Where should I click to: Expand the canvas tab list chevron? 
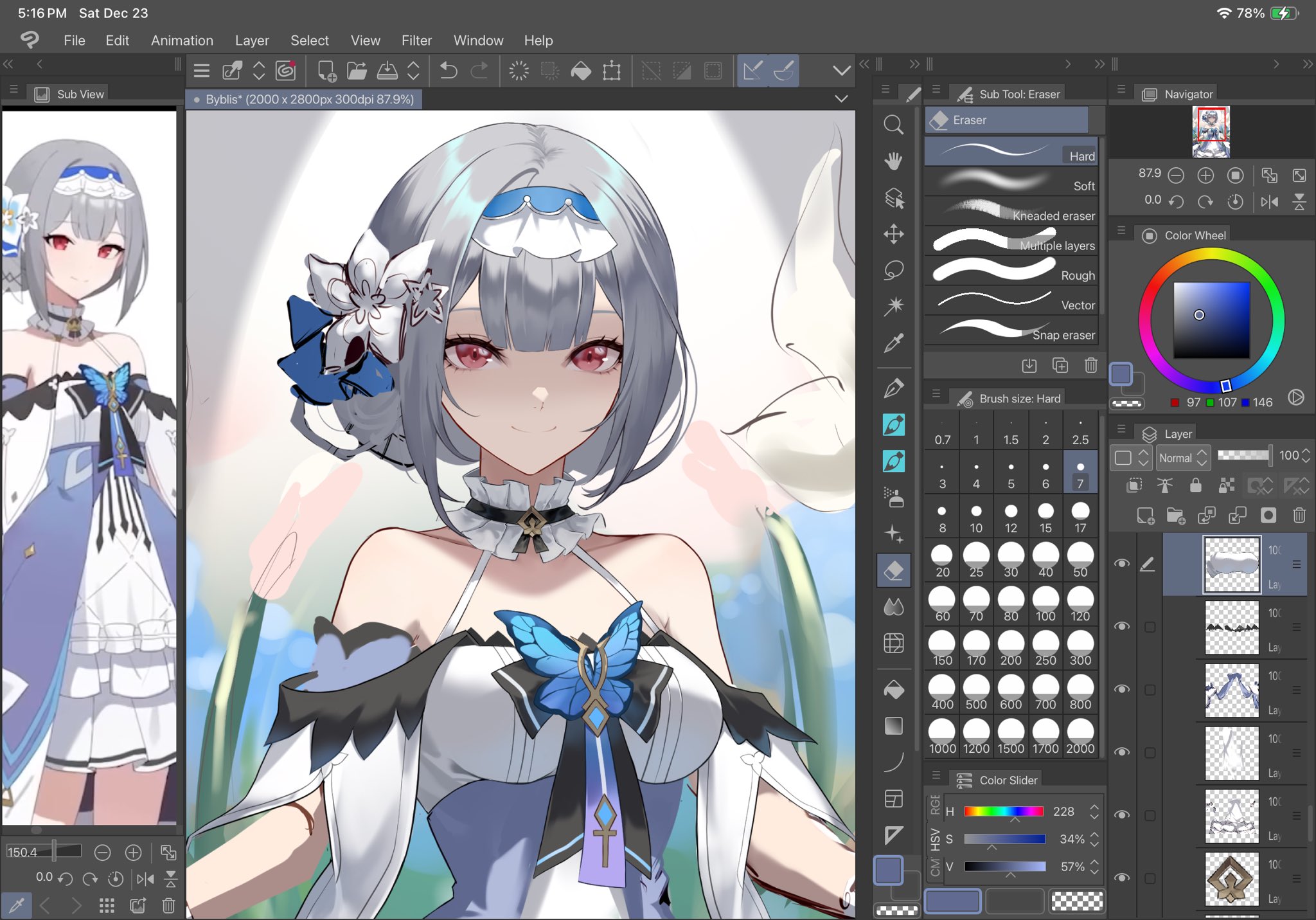tap(841, 99)
